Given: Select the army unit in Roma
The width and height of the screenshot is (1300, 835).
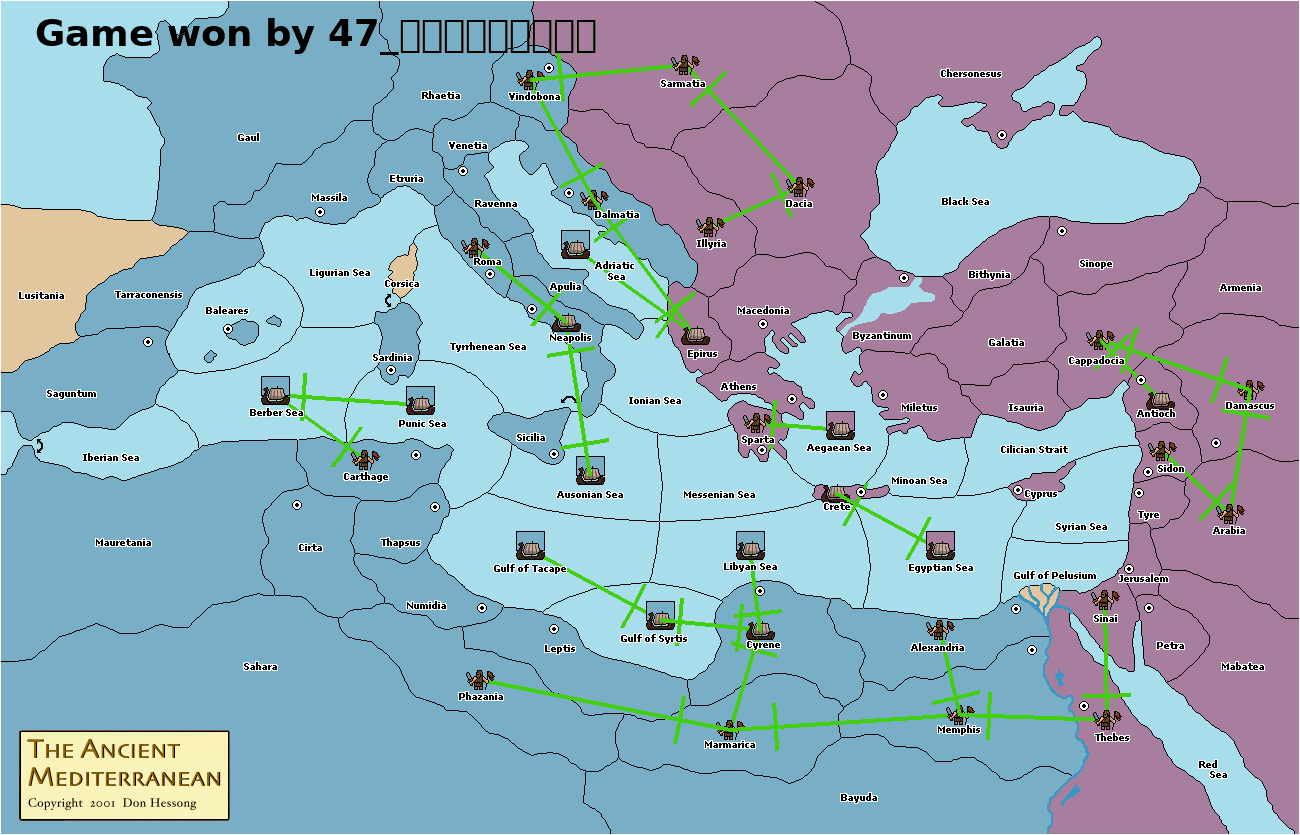Looking at the screenshot, I should point(474,246).
